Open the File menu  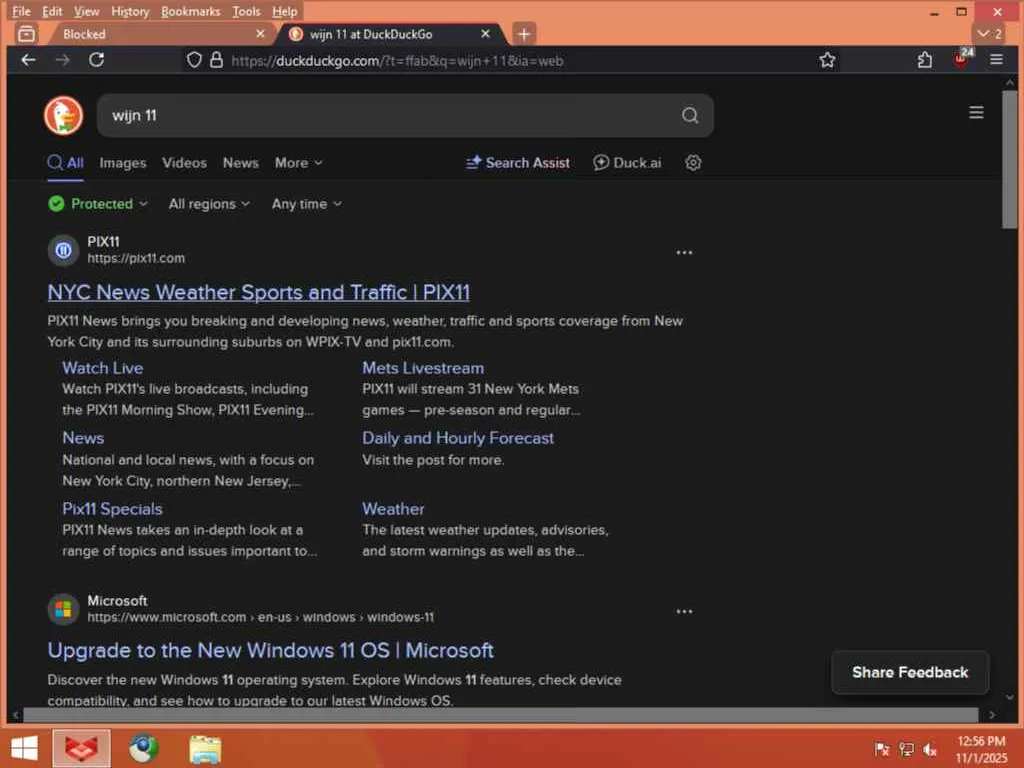pos(21,12)
